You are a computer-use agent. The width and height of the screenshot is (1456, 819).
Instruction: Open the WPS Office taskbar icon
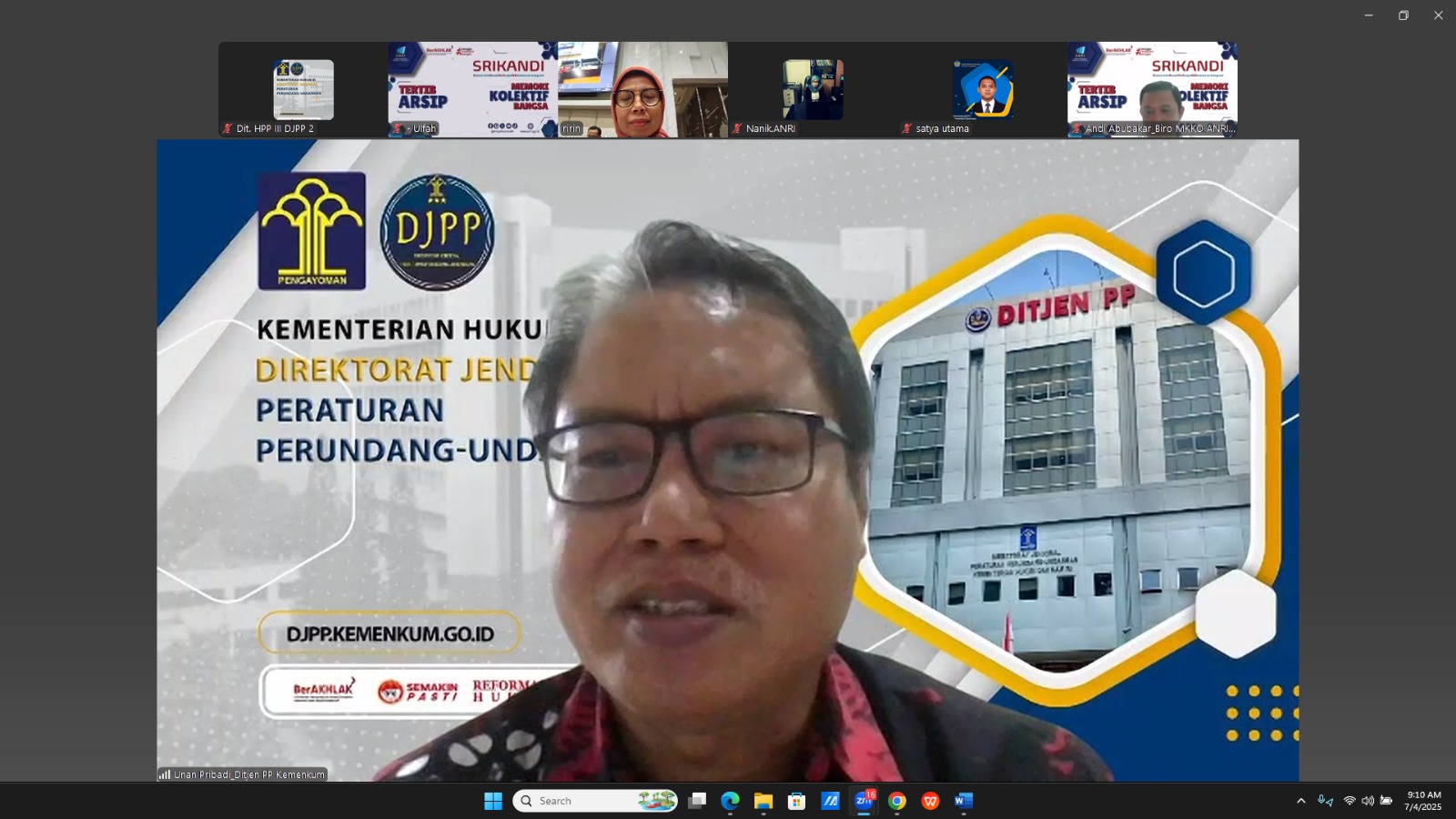point(930,801)
